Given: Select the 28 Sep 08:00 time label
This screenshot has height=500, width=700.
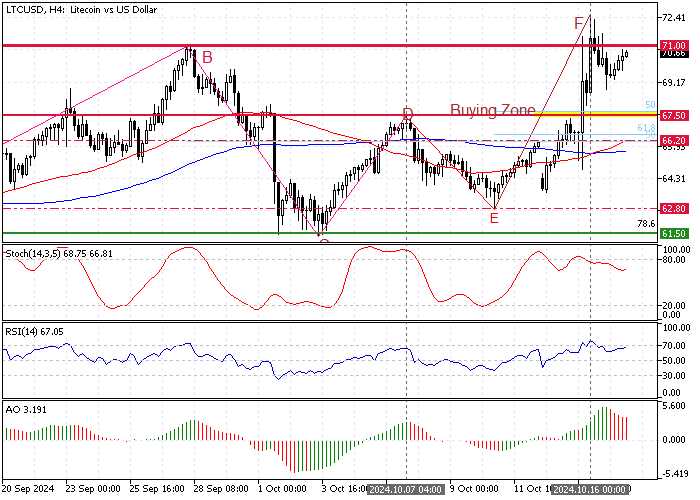Looking at the screenshot, I should point(221,489).
